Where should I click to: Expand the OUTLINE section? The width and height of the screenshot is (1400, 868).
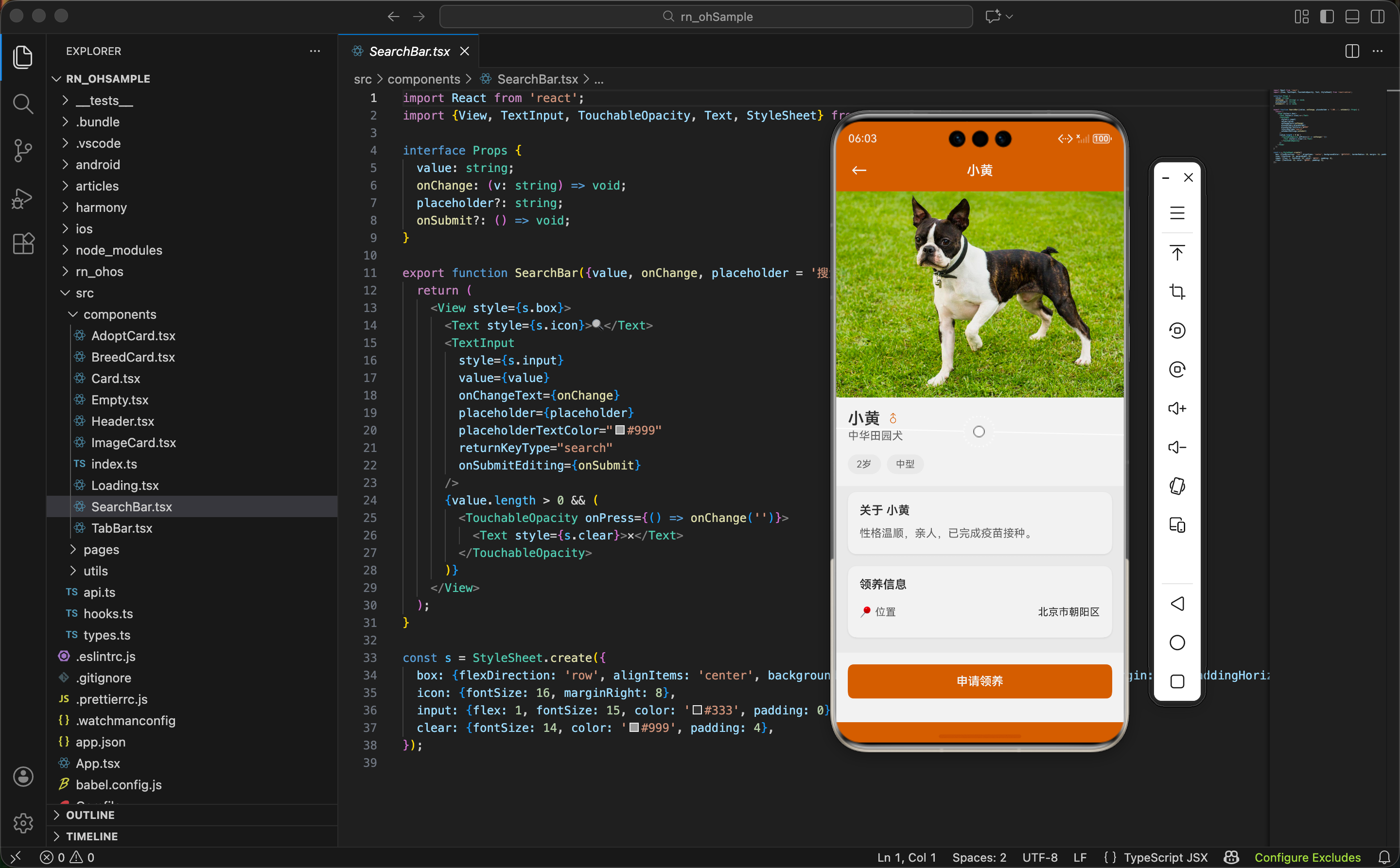coord(90,815)
